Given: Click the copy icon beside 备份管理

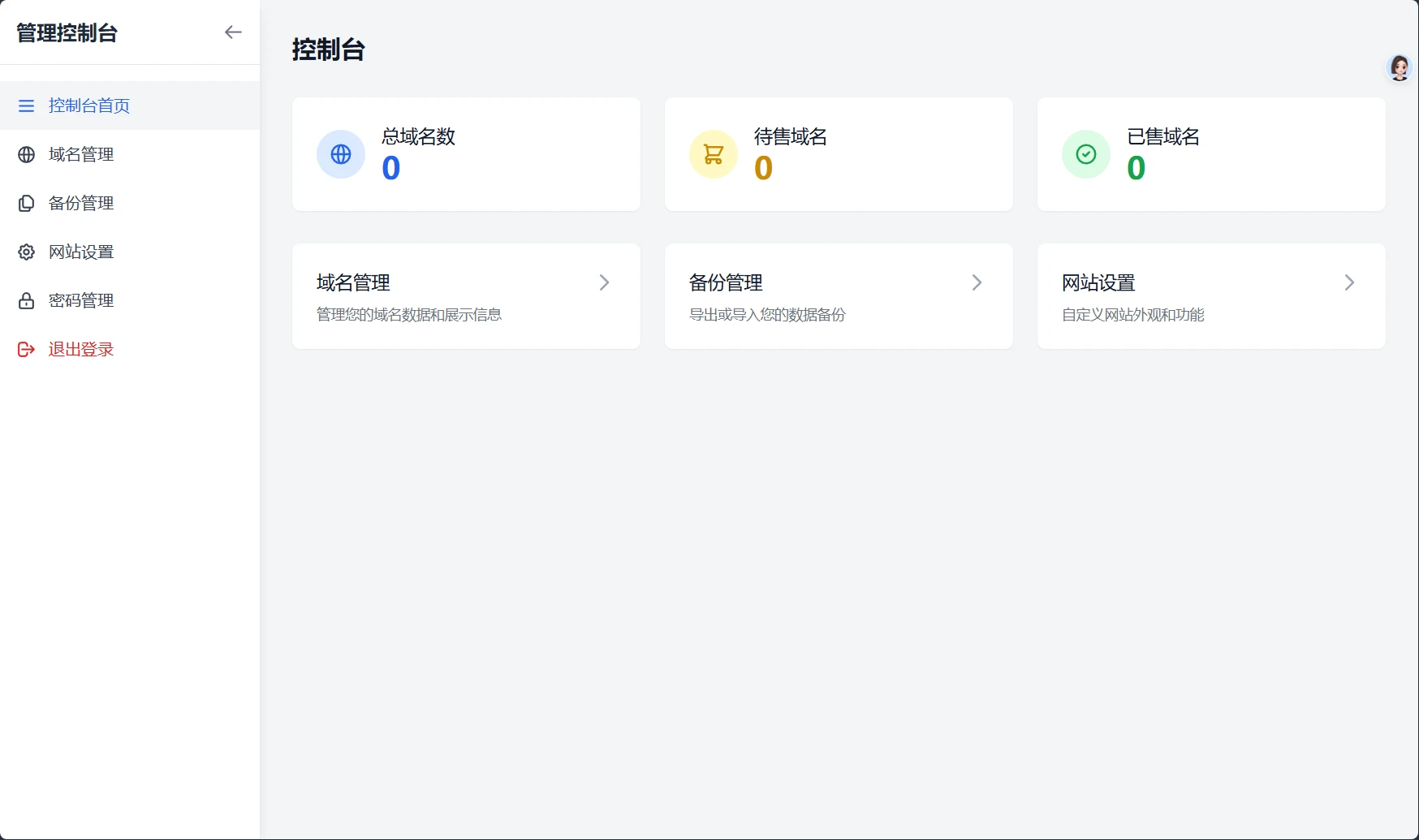Looking at the screenshot, I should (x=27, y=204).
